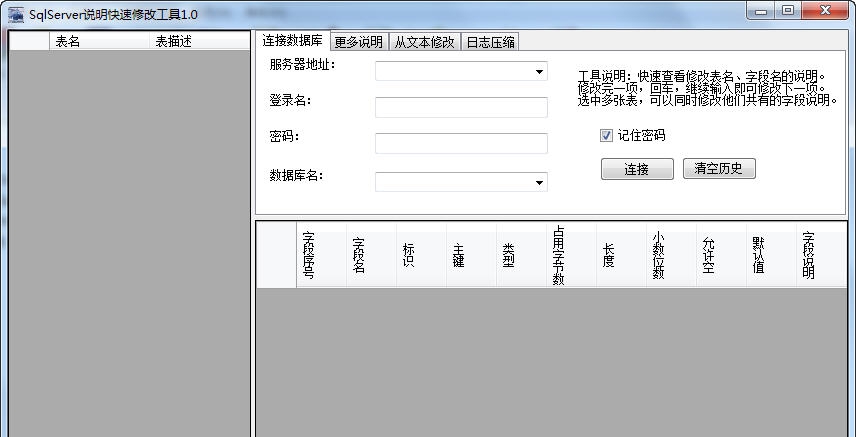856x437 pixels.
Task: Click the 长度 column header
Action: (621, 255)
